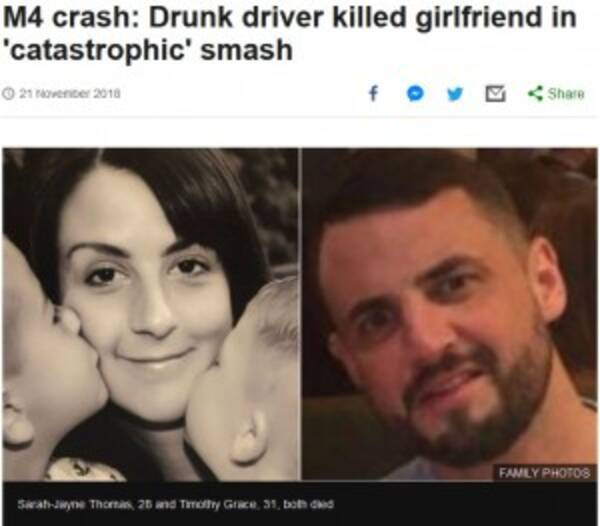Image resolution: width=600 pixels, height=526 pixels.
Task: Click the FAMILY PHOTOS credit label
Action: click(x=545, y=473)
